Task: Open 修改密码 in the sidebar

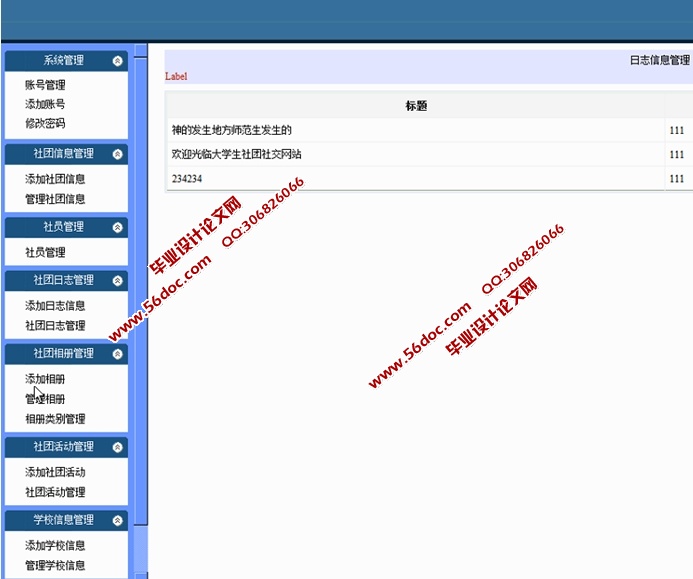Action: click(45, 123)
